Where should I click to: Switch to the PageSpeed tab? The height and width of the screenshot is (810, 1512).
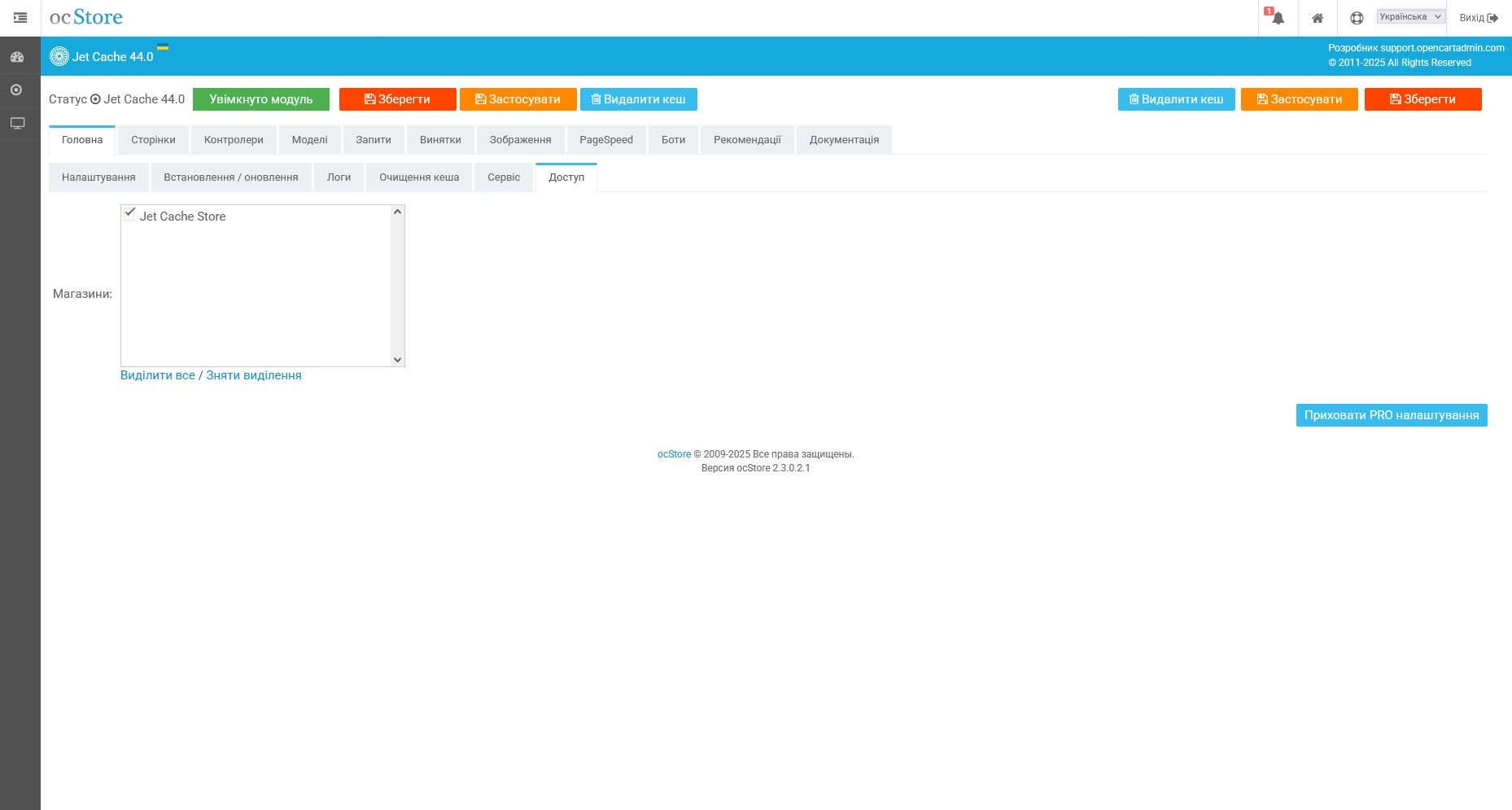[605, 140]
